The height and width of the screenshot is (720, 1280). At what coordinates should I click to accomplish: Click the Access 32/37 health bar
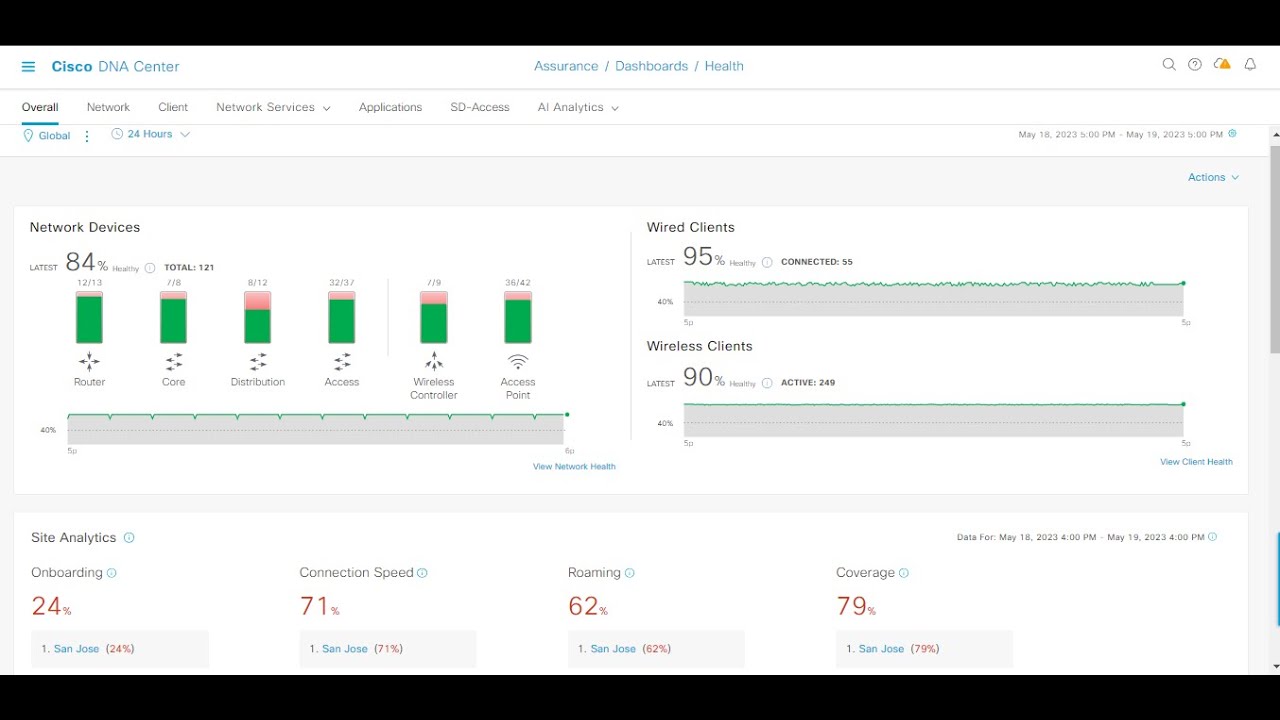[x=342, y=317]
